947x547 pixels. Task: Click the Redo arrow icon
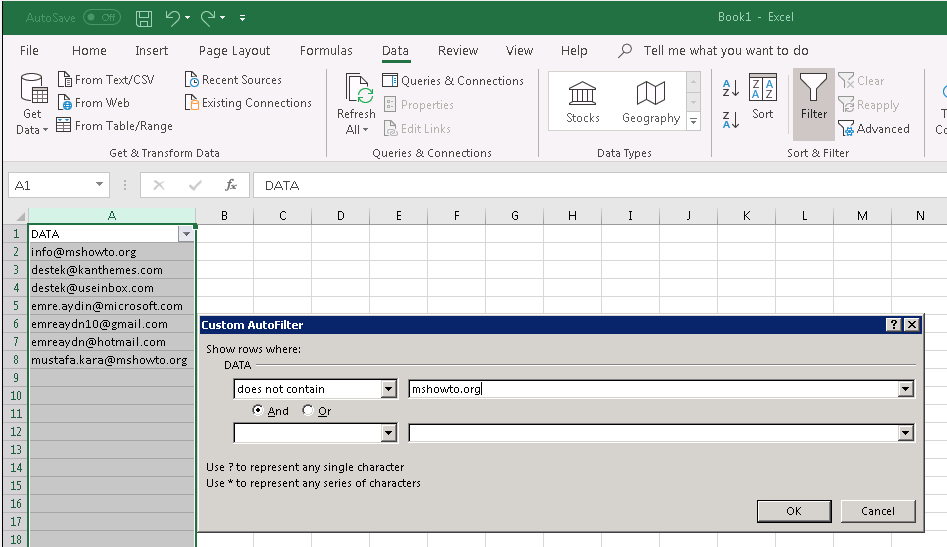click(208, 18)
